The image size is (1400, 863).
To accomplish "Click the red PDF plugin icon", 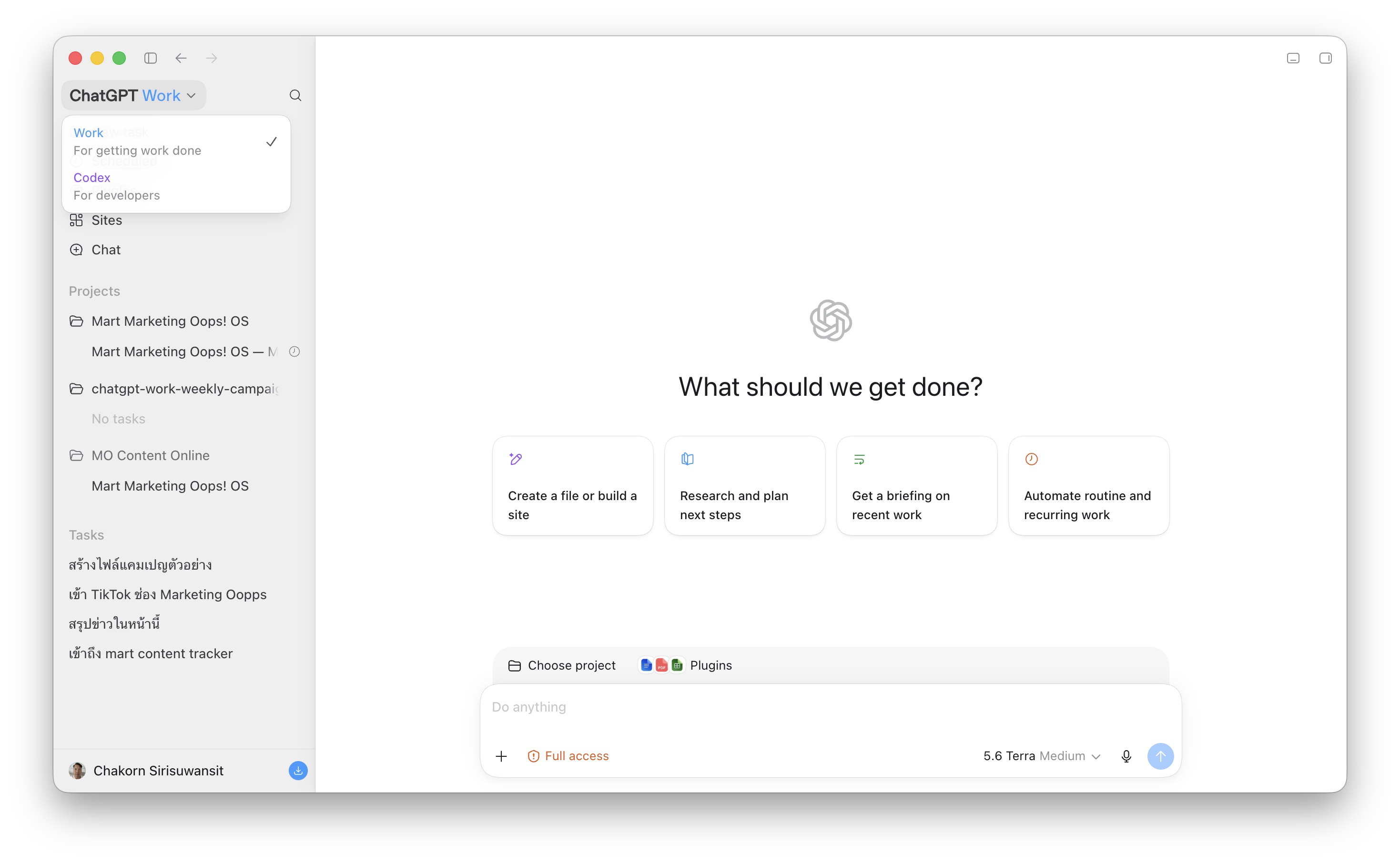I will coord(662,665).
